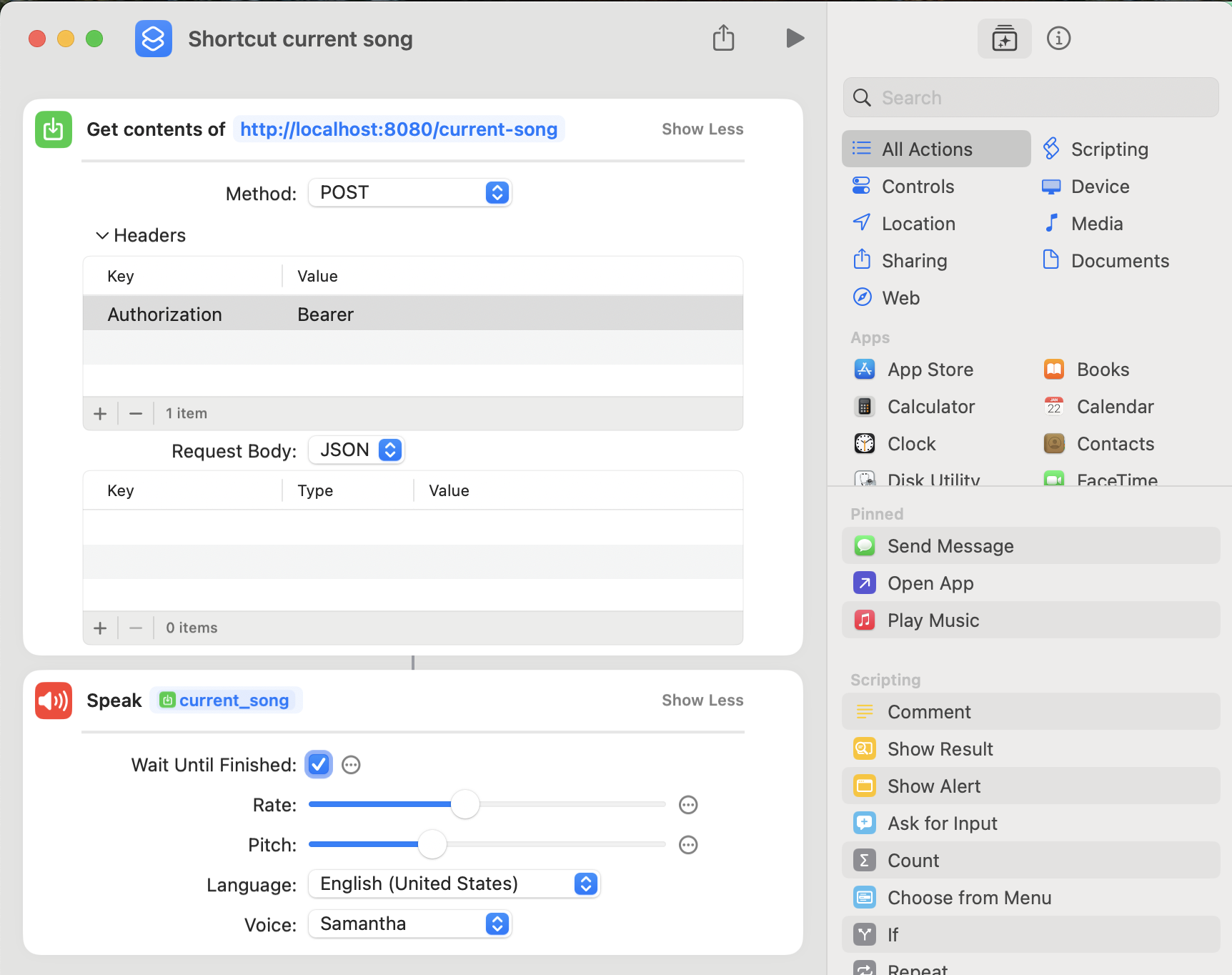Click the shortcut title text
Image resolution: width=1232 pixels, height=975 pixels.
[x=301, y=39]
